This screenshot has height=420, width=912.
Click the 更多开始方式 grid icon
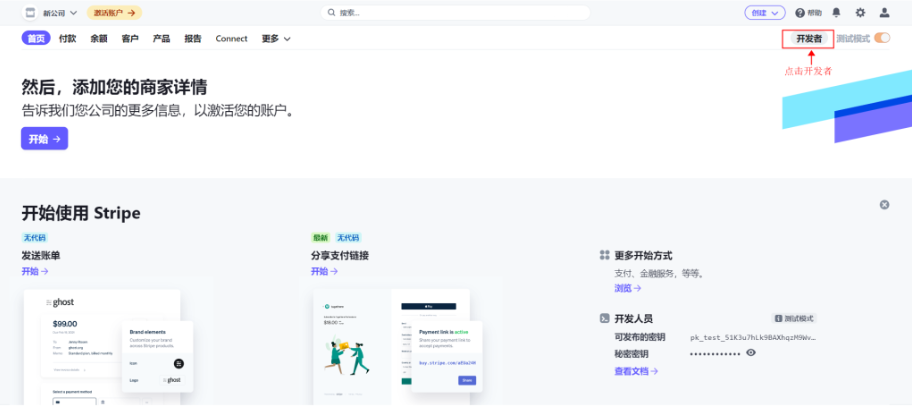[604, 255]
